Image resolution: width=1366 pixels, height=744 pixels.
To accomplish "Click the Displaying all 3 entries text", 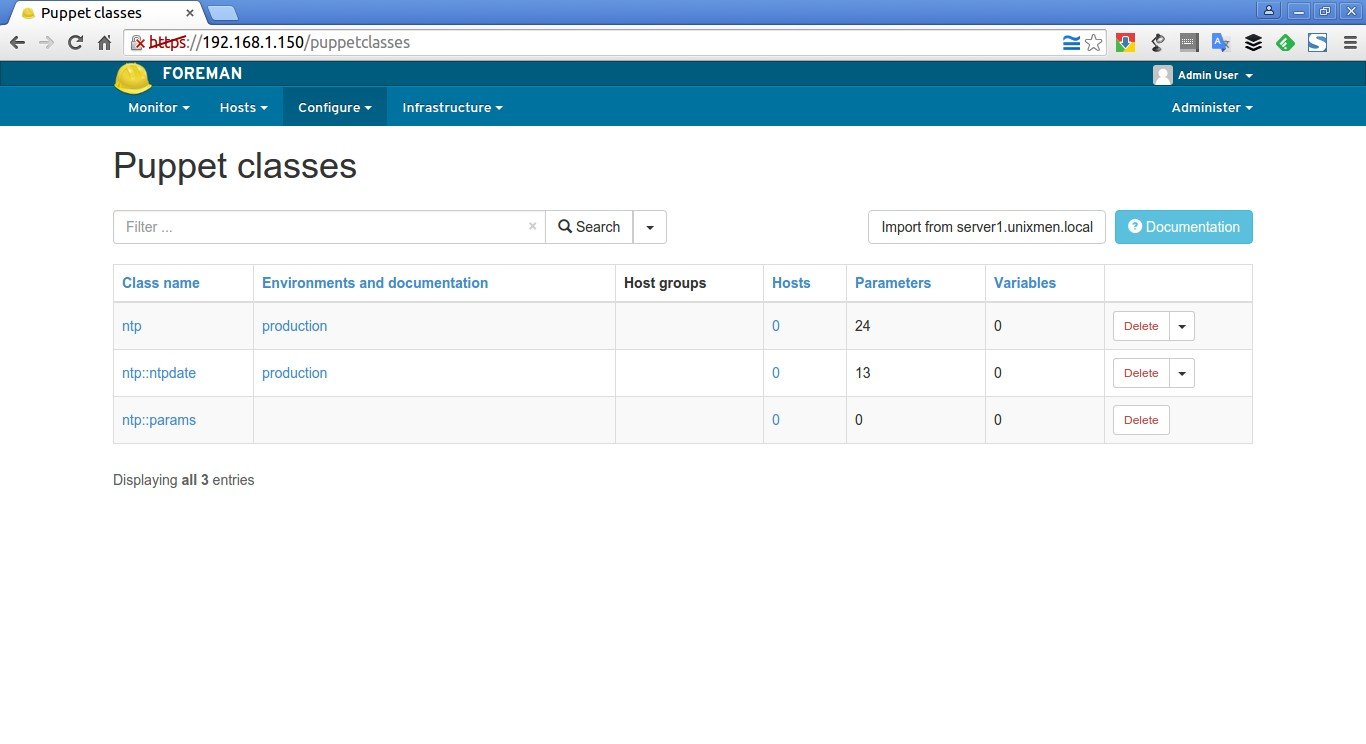I will [184, 480].
